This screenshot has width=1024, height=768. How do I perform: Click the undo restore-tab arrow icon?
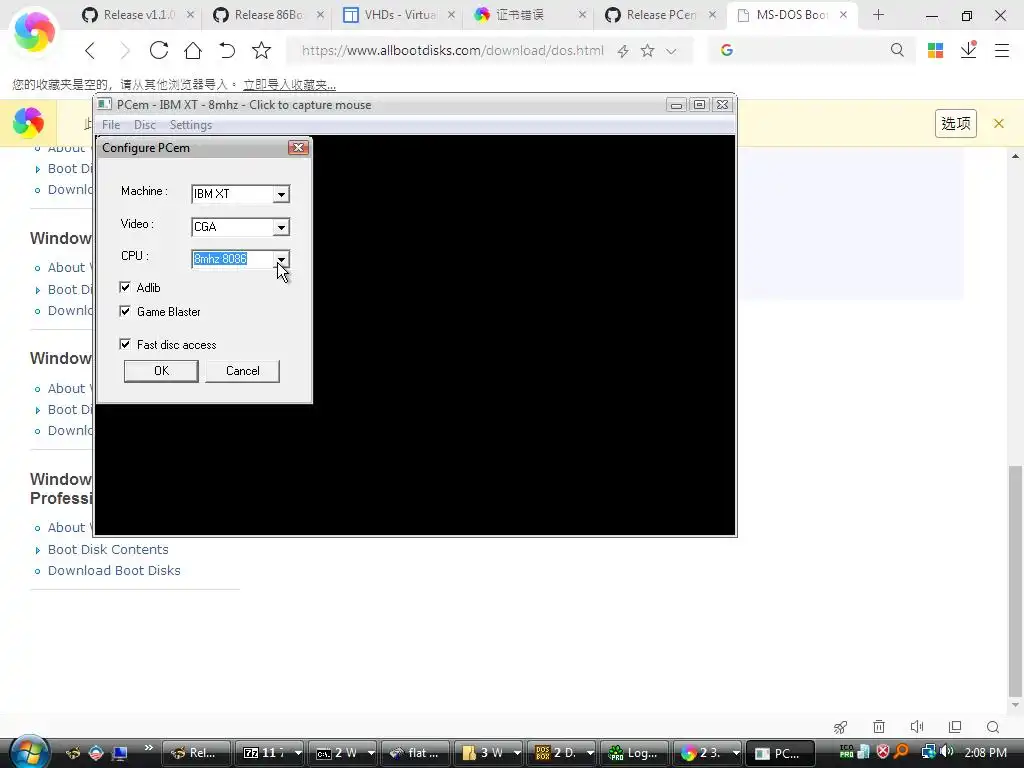(227, 50)
